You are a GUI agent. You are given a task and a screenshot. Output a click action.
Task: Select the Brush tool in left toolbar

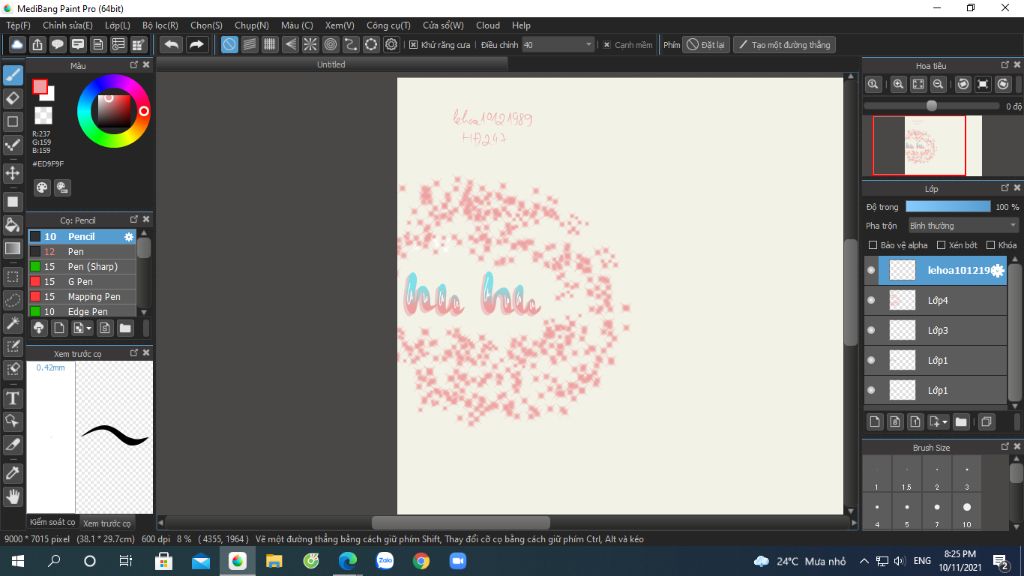click(x=12, y=75)
